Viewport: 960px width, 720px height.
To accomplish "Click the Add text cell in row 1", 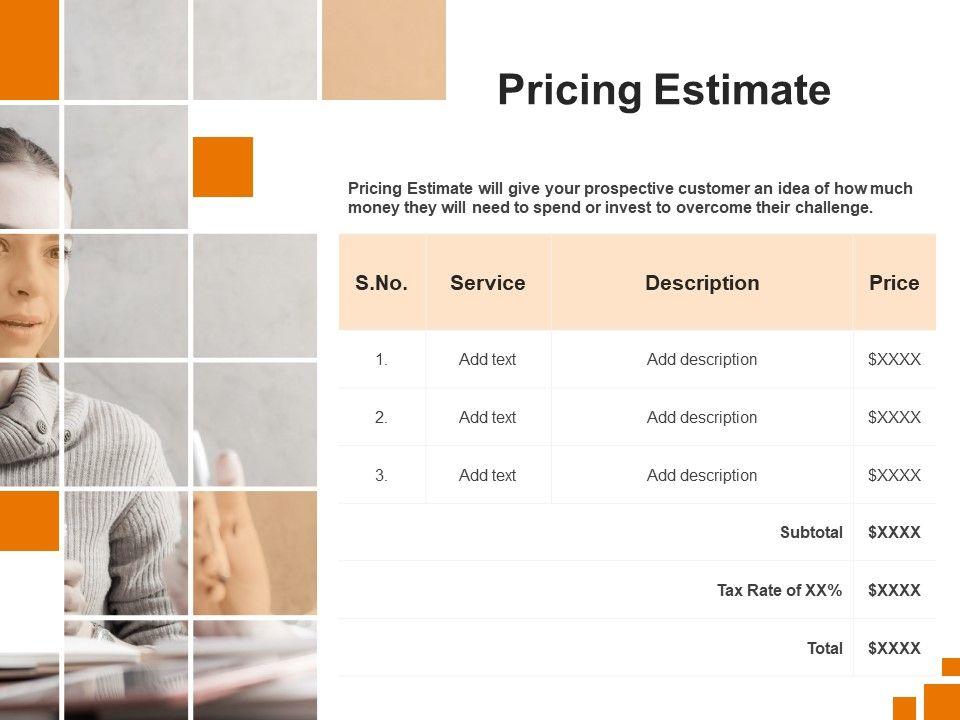I will [487, 359].
